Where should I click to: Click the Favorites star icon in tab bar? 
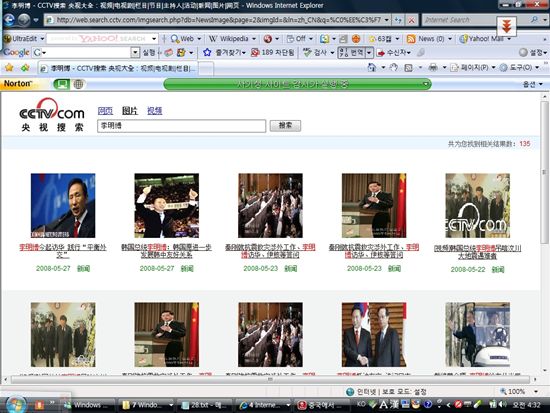9,67
